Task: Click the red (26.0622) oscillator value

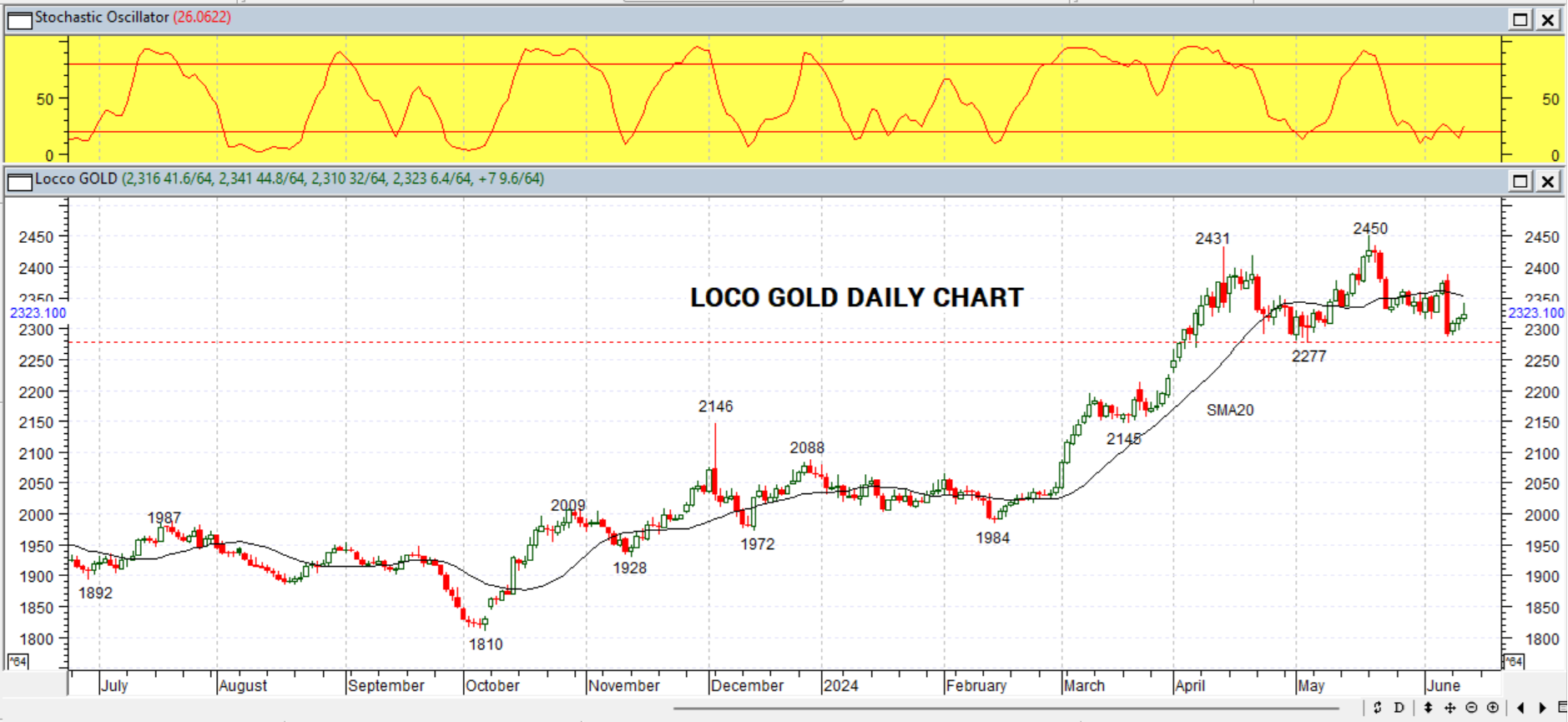Action: (202, 18)
